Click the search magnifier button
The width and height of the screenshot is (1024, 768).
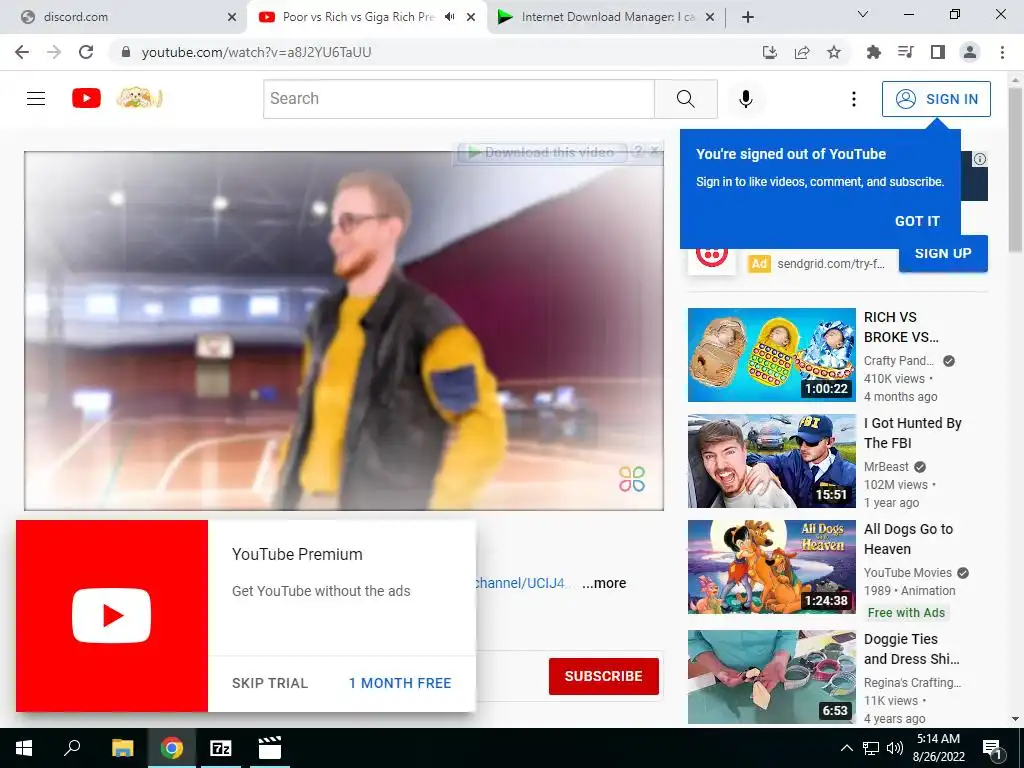[x=686, y=99]
